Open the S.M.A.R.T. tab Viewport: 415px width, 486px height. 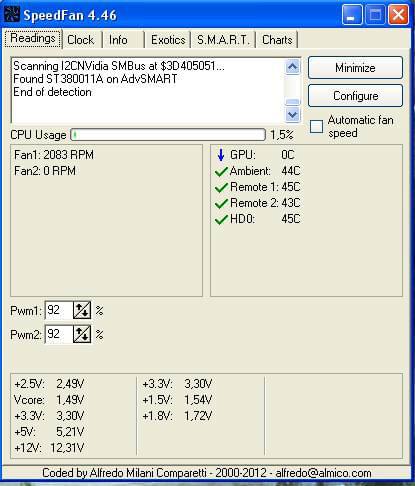point(223,40)
